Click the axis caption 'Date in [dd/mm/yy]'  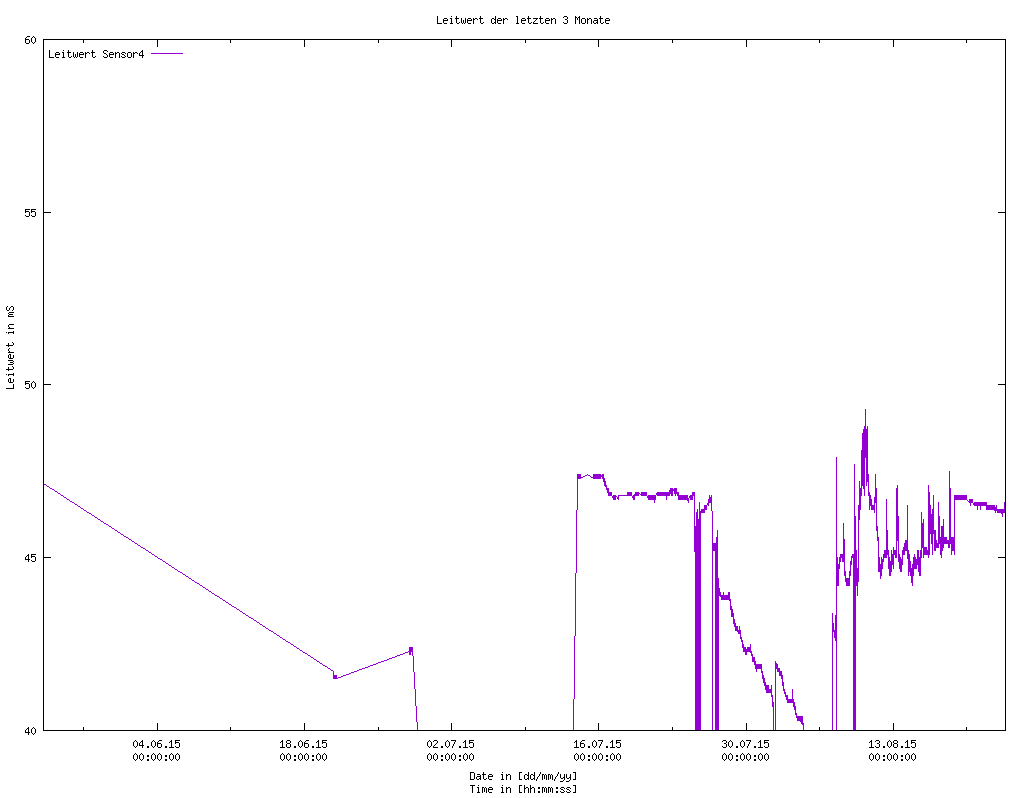click(523, 776)
